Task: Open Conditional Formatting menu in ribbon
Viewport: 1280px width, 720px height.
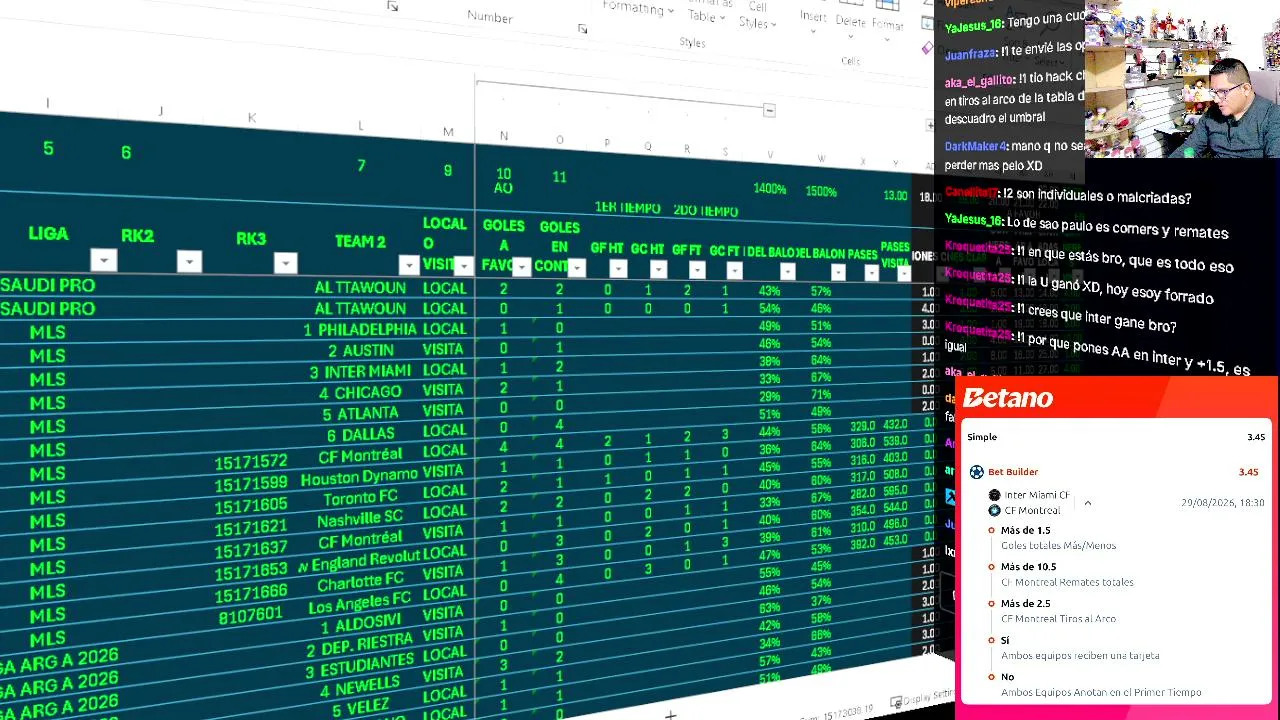Action: pos(637,8)
